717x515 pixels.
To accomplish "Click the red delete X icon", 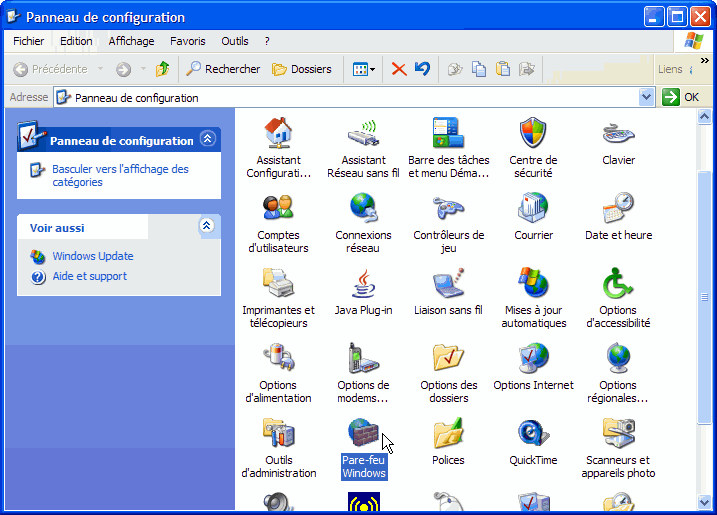I will 399,69.
